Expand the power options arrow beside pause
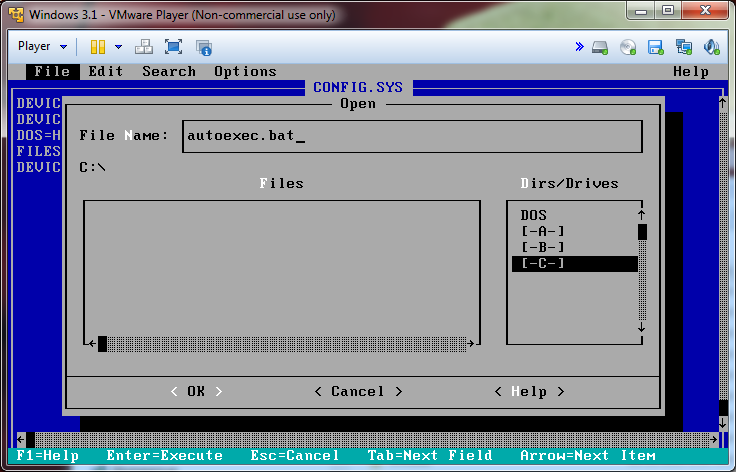 (x=118, y=47)
